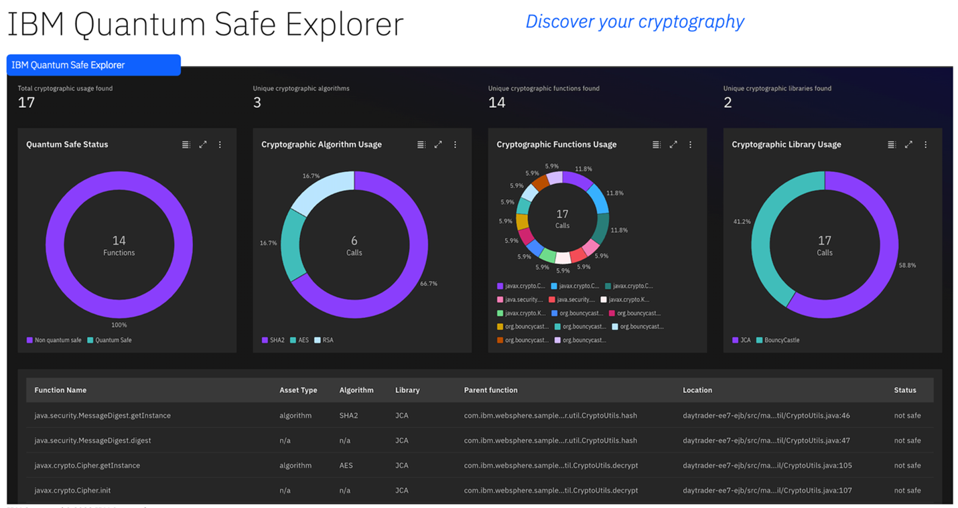Toggle JCA legend entry
The width and height of the screenshot is (958, 508).
[742, 340]
